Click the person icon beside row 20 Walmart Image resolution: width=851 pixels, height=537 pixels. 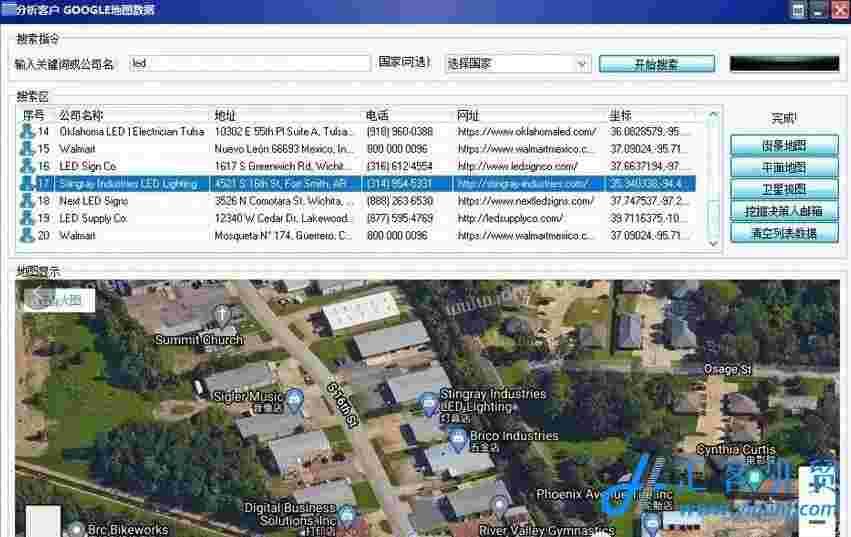(x=27, y=236)
